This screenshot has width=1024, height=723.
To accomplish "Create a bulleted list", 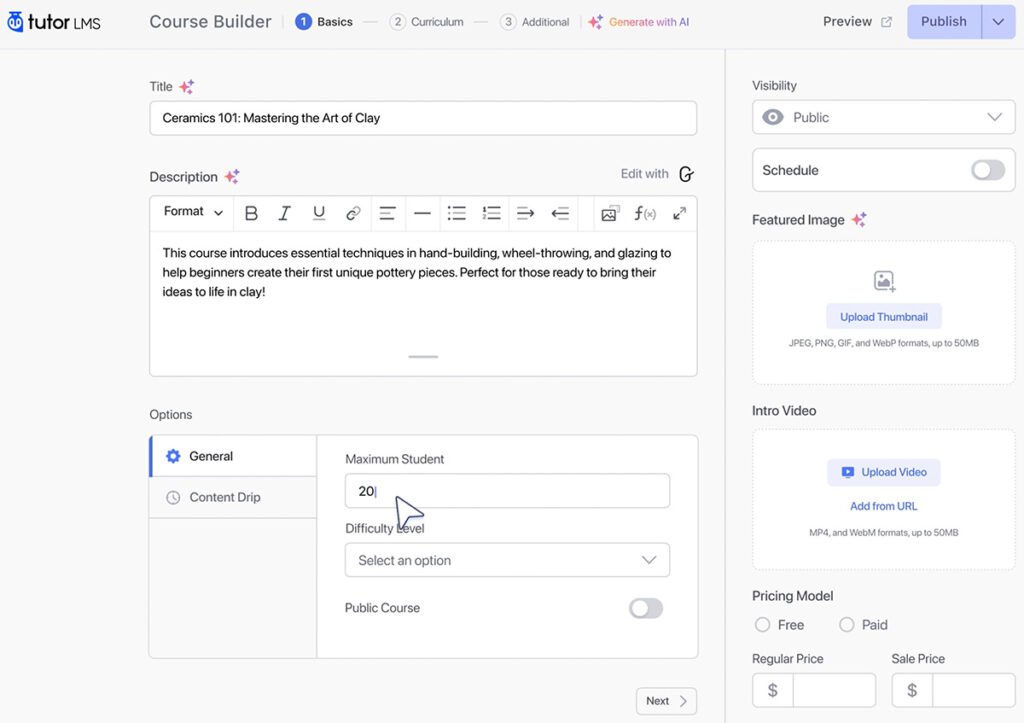I will click(x=457, y=212).
